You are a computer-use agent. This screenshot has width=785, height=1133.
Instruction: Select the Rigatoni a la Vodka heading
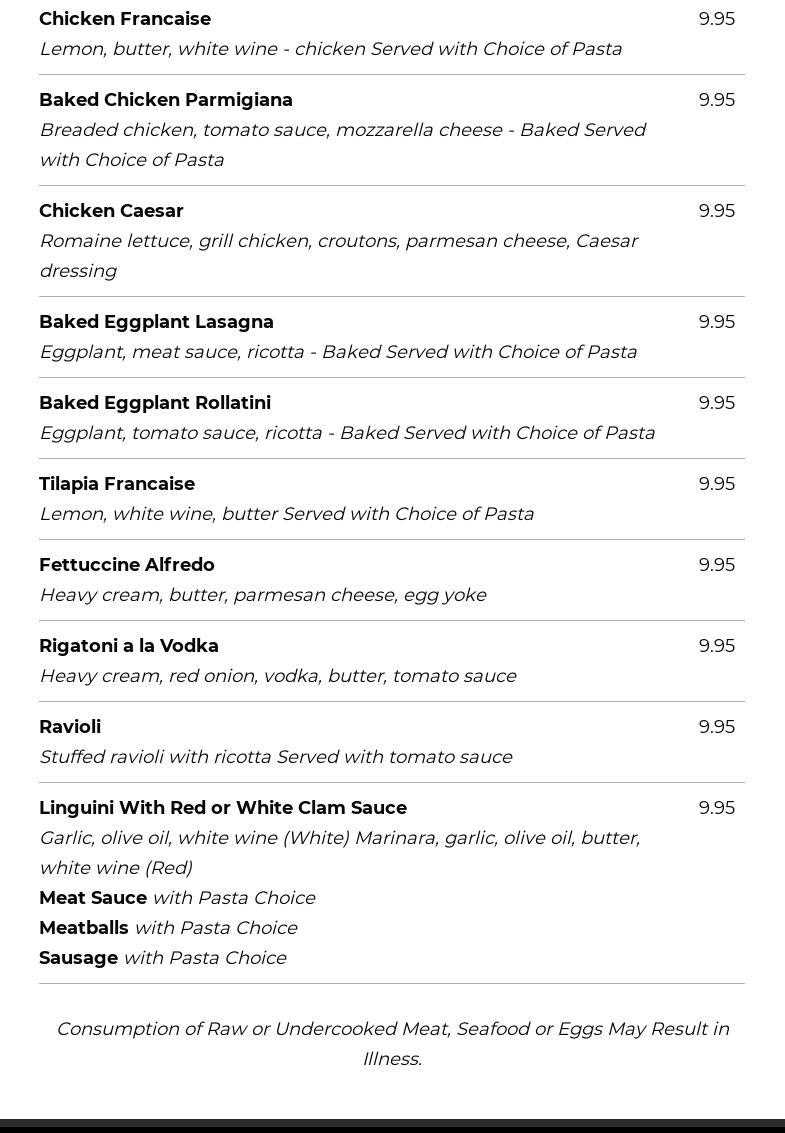[129, 646]
